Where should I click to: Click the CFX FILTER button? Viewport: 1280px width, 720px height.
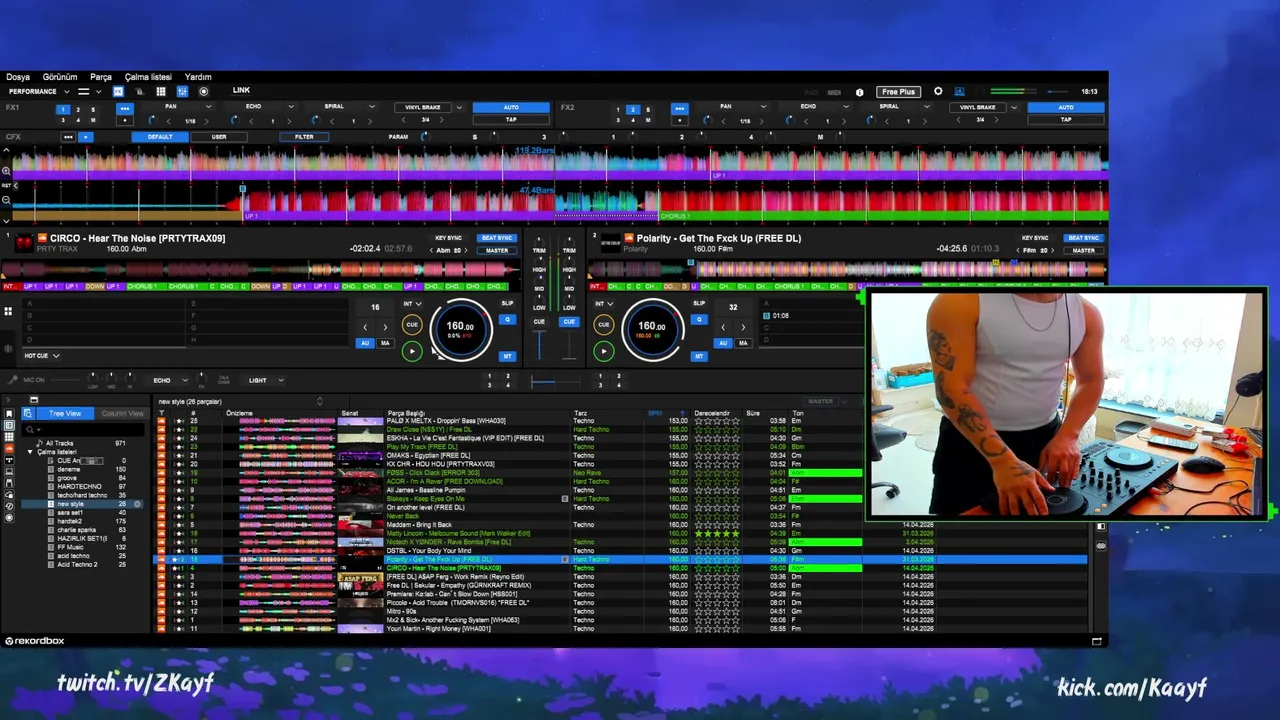(304, 137)
